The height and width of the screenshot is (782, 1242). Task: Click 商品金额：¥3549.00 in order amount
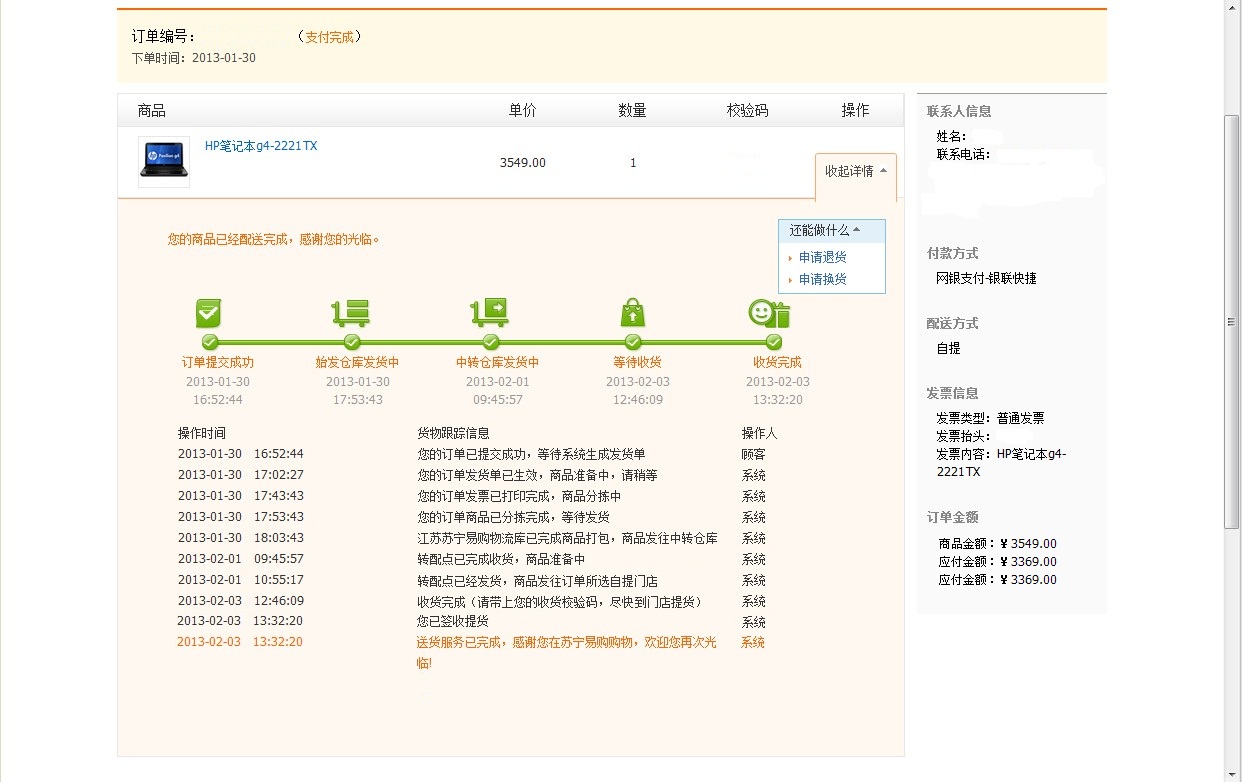coord(997,543)
